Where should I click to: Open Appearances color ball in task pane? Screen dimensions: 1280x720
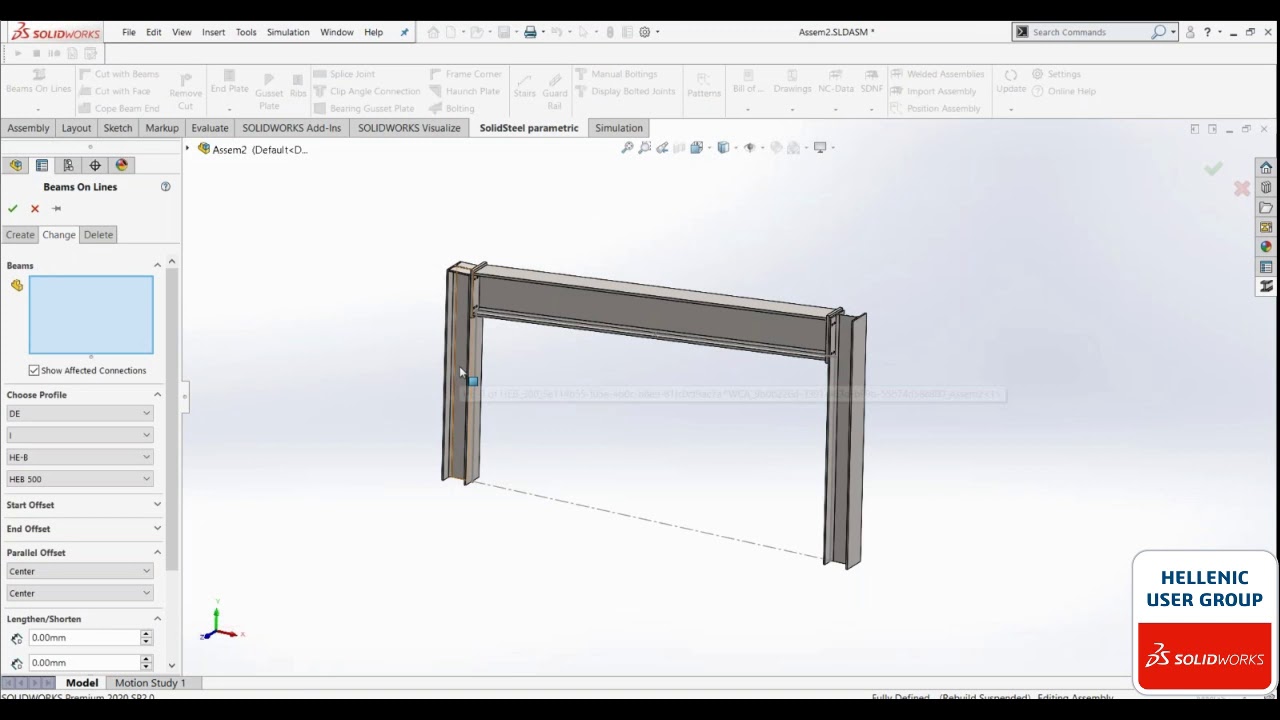pos(1266,247)
